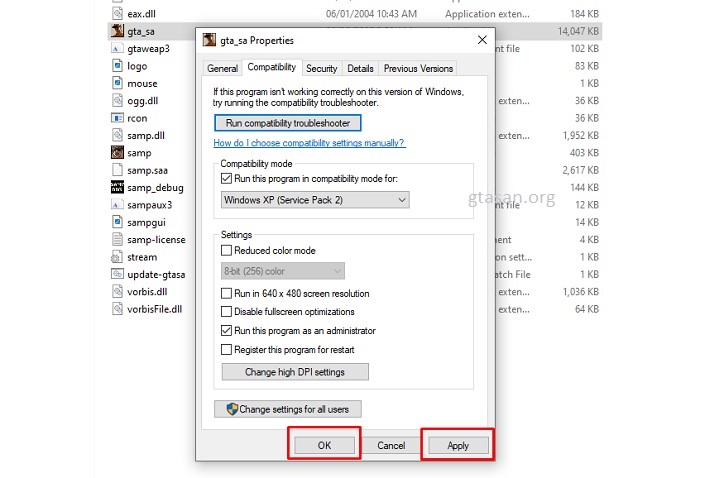Select the vorbisFile.dll file icon
This screenshot has width=702, height=478.
click(x=117, y=309)
